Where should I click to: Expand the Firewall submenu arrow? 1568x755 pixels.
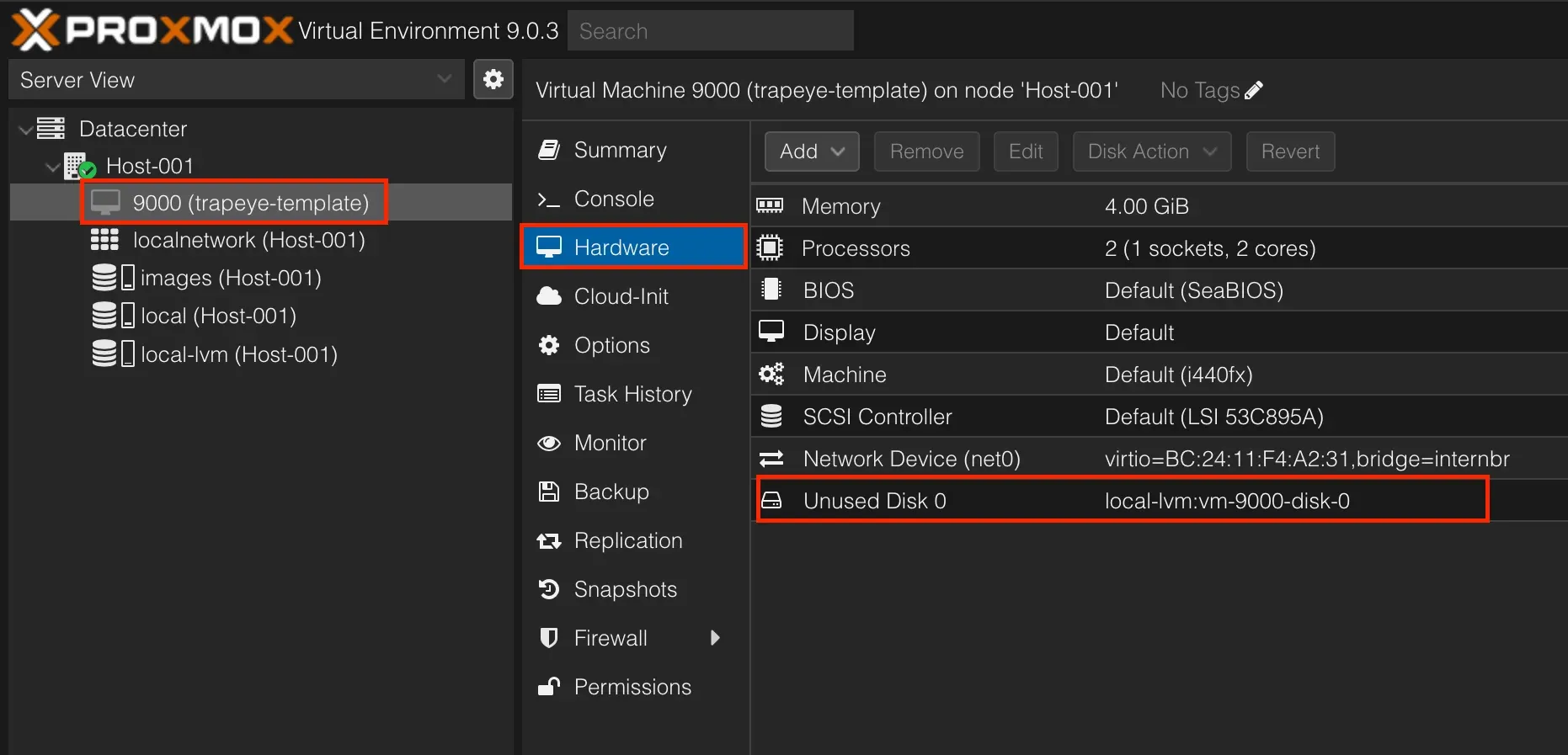point(715,638)
